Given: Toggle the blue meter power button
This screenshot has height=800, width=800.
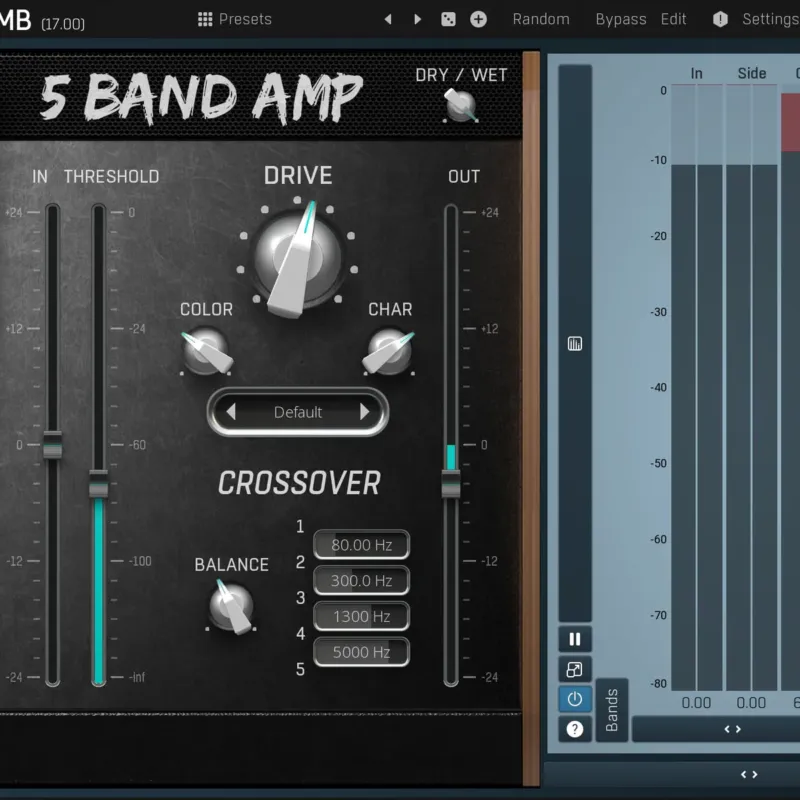Looking at the screenshot, I should 575,699.
